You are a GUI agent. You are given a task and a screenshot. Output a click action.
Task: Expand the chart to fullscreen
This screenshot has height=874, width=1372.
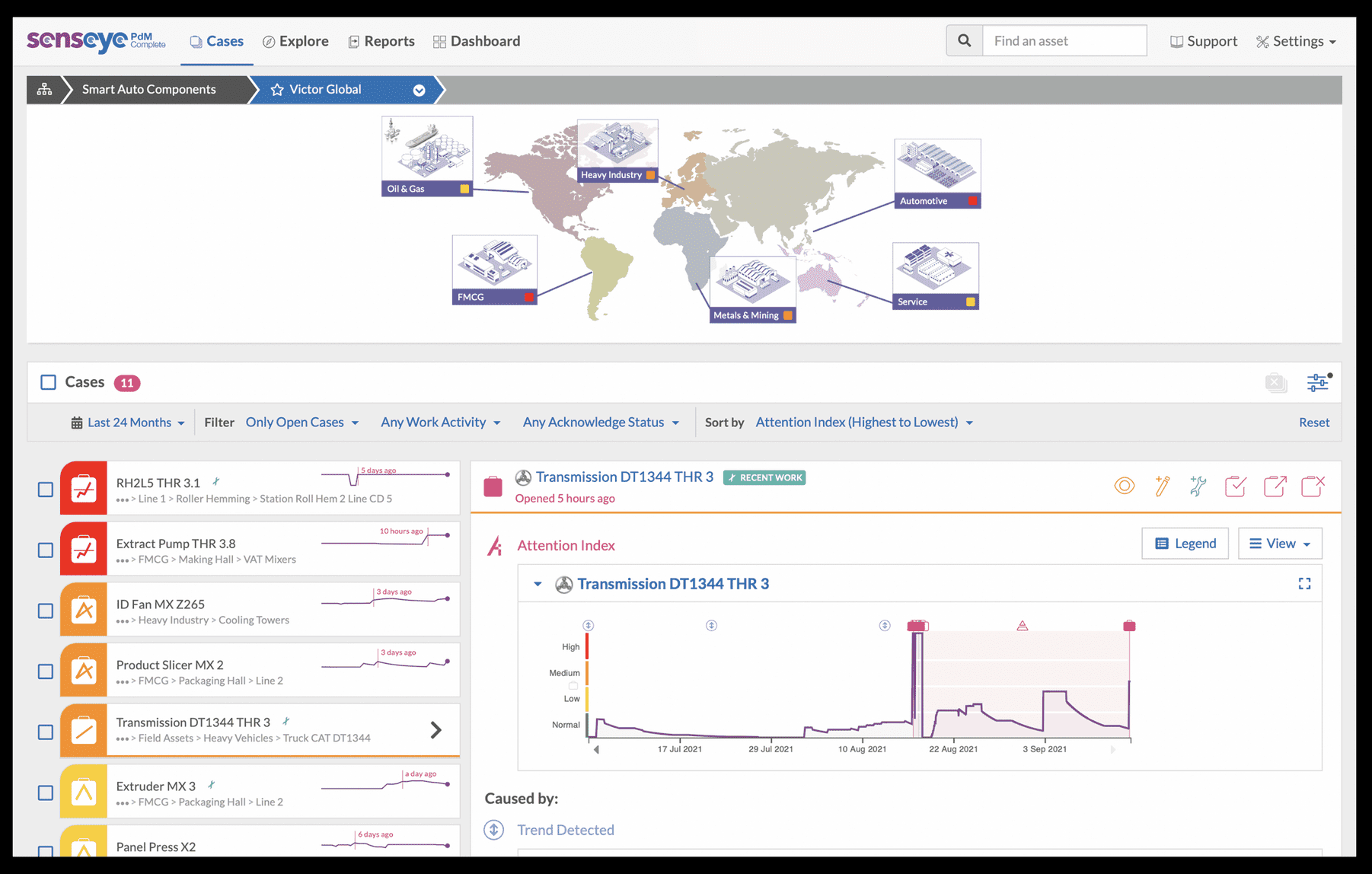[x=1304, y=584]
